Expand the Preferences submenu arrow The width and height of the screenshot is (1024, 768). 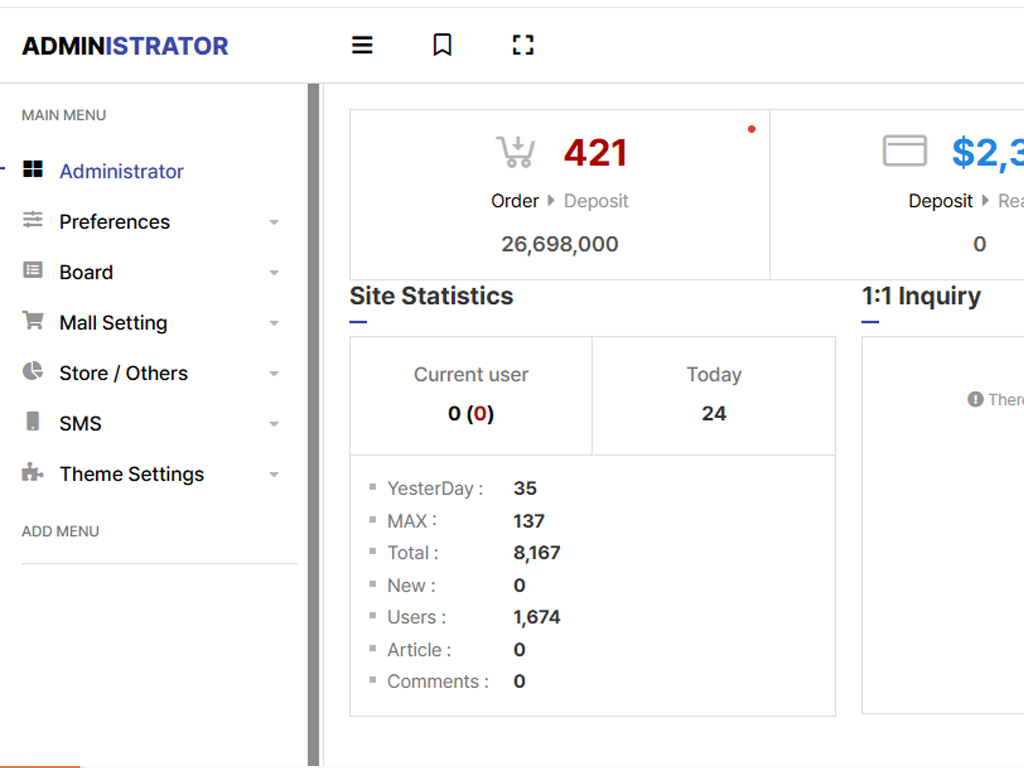tap(274, 223)
